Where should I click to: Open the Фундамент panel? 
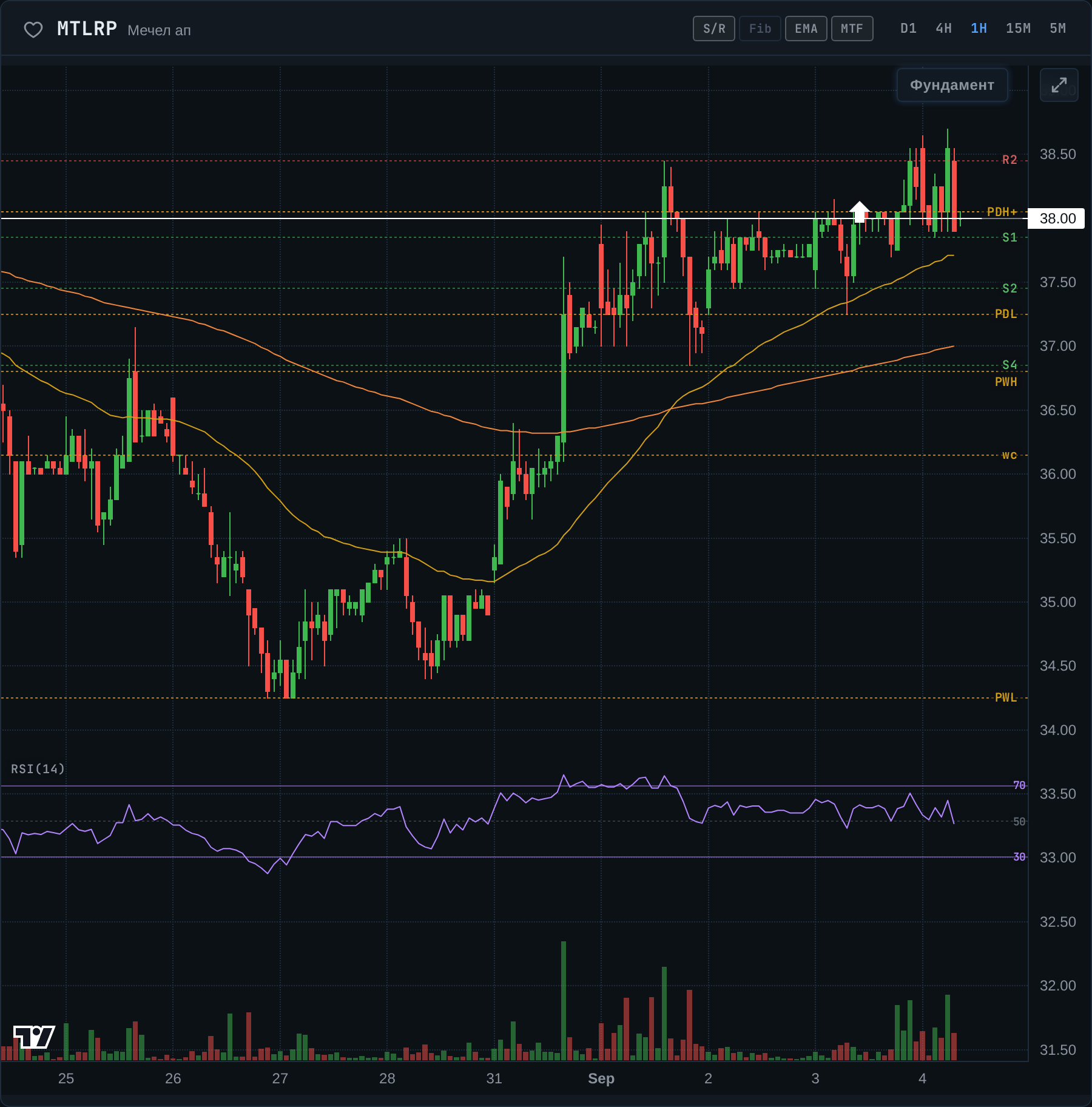[x=952, y=85]
